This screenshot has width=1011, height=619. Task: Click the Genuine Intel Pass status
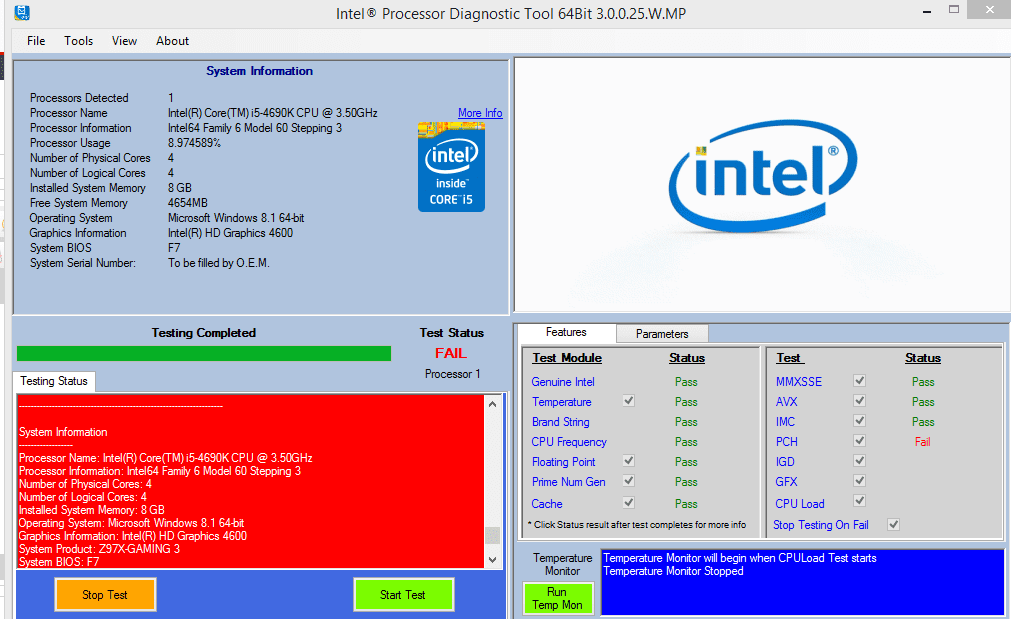click(x=686, y=382)
